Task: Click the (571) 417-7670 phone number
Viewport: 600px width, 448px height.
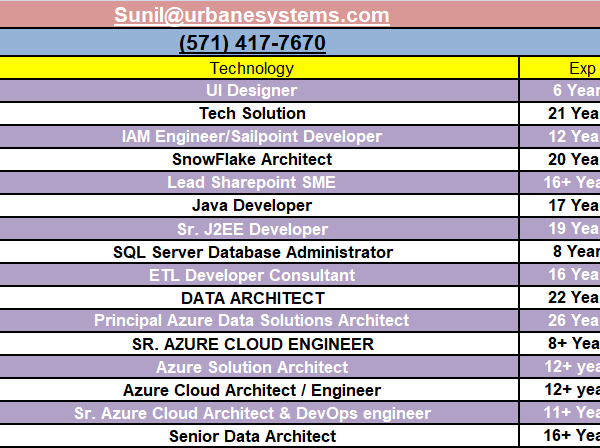Action: pyautogui.click(x=251, y=44)
